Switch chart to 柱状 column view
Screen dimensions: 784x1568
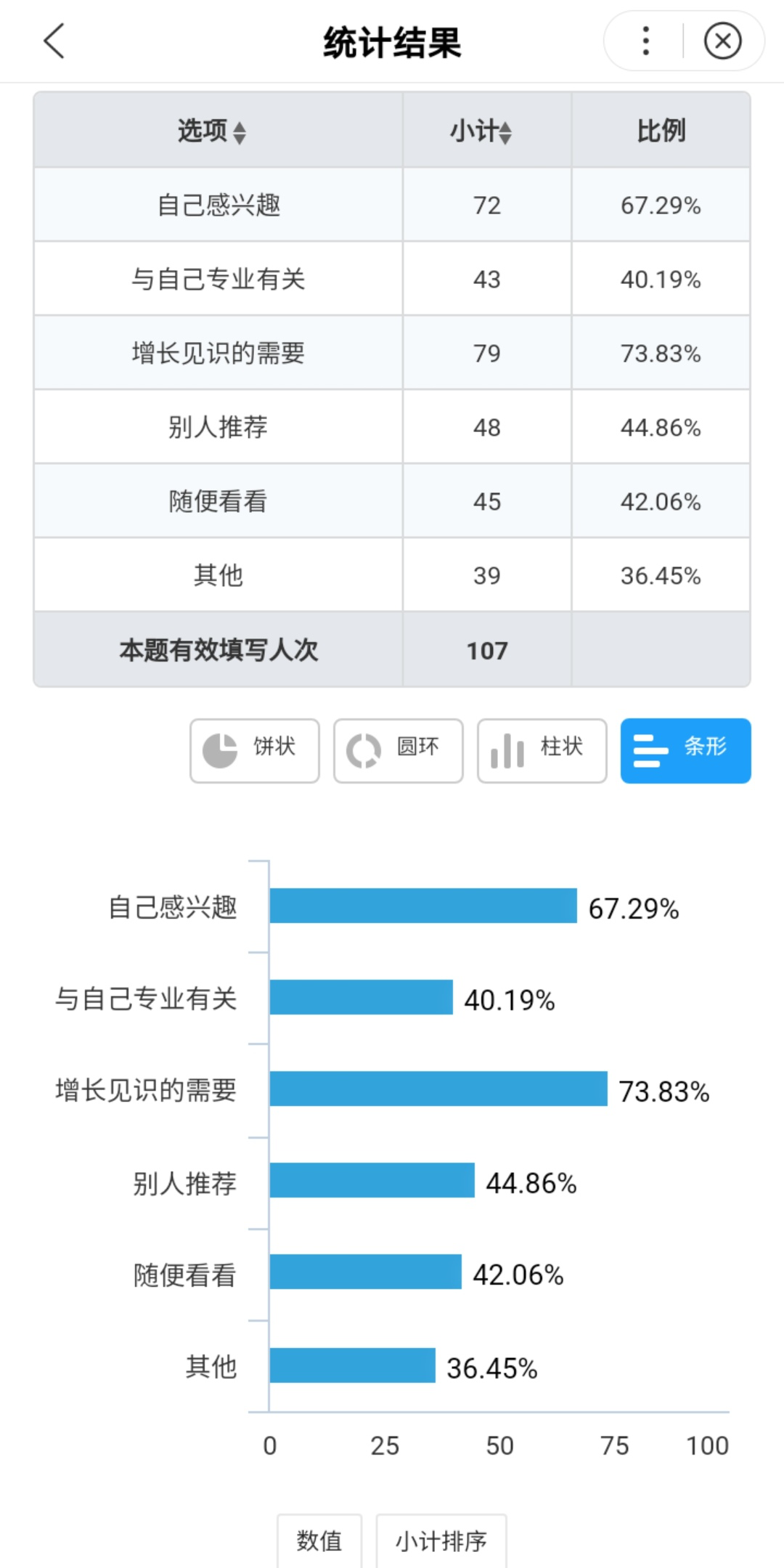pos(542,751)
